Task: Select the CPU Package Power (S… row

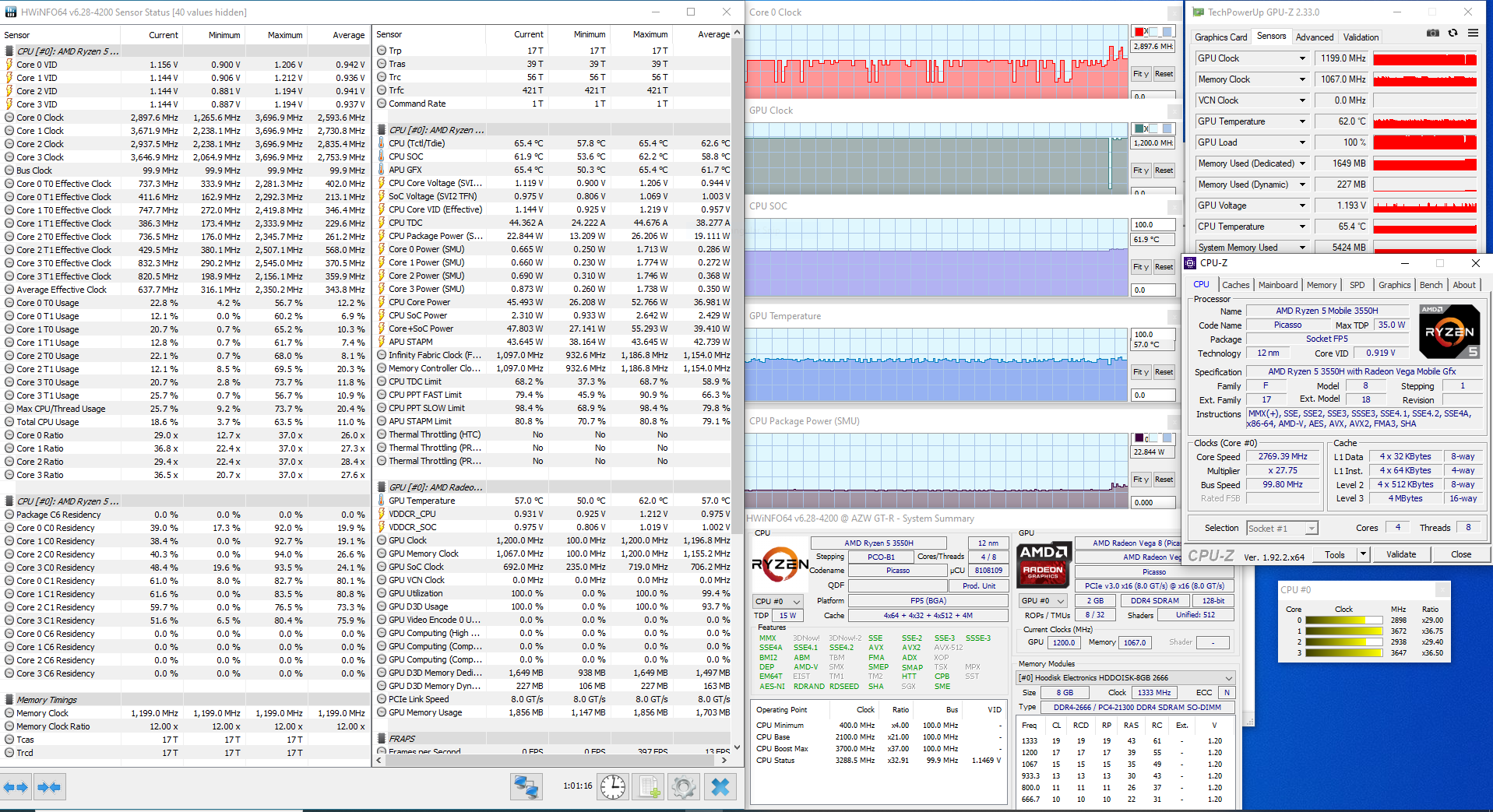Action: pyautogui.click(x=553, y=236)
